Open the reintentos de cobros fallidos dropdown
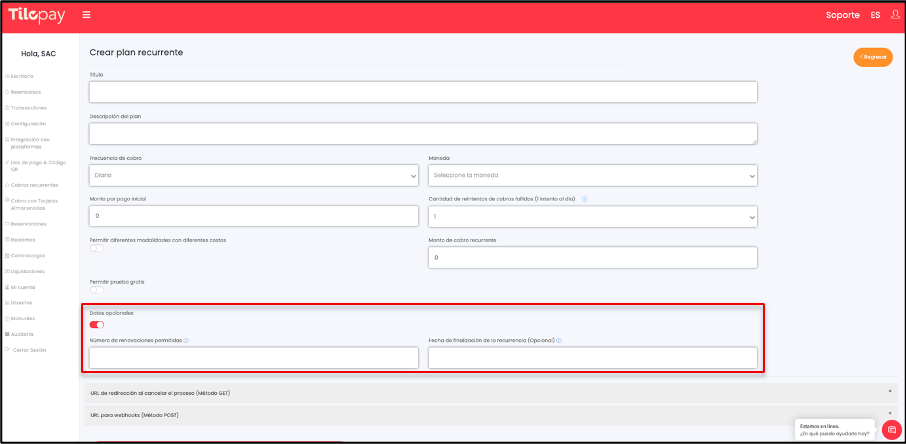Screen dimensions: 906x444 pyautogui.click(x=592, y=216)
